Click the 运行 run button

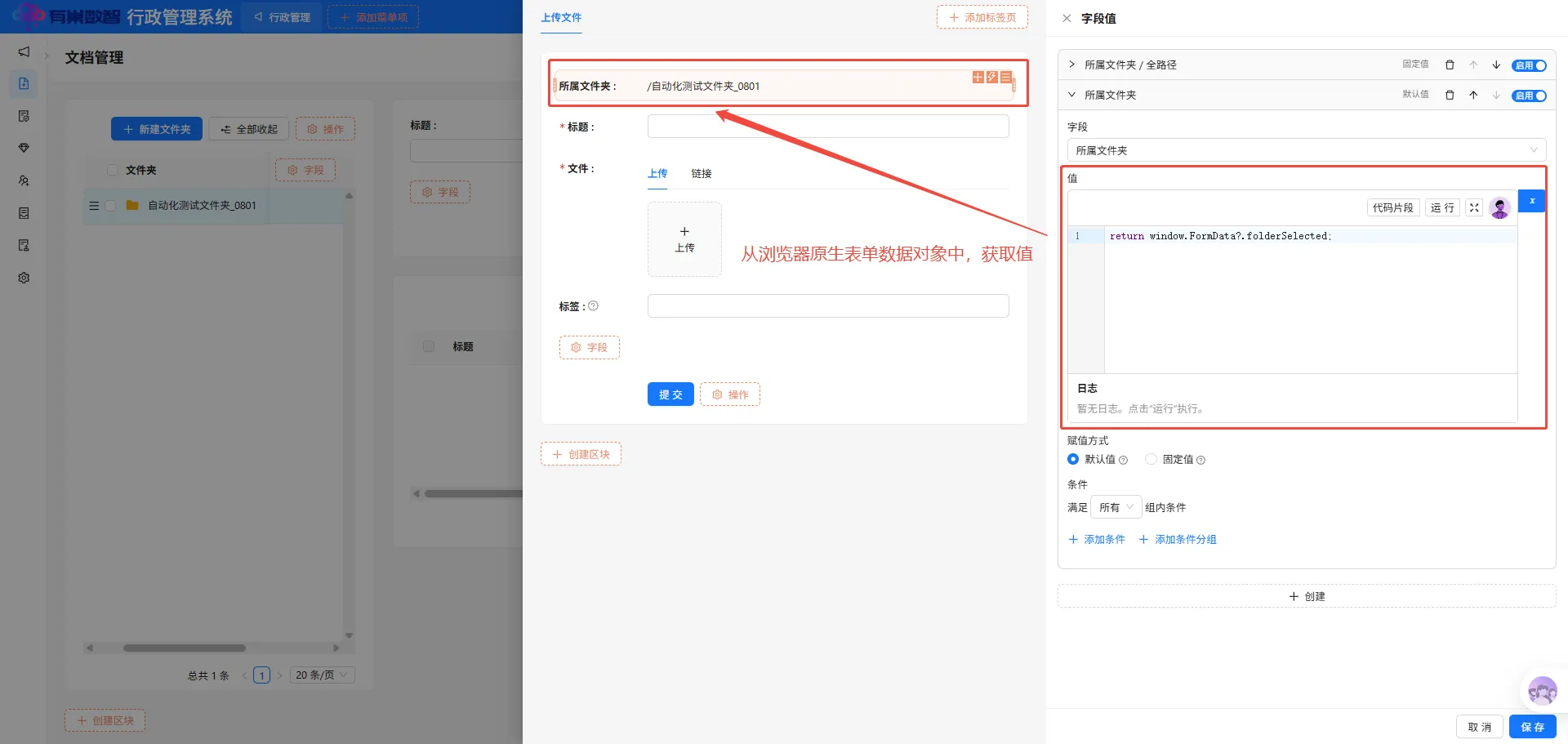[1442, 207]
